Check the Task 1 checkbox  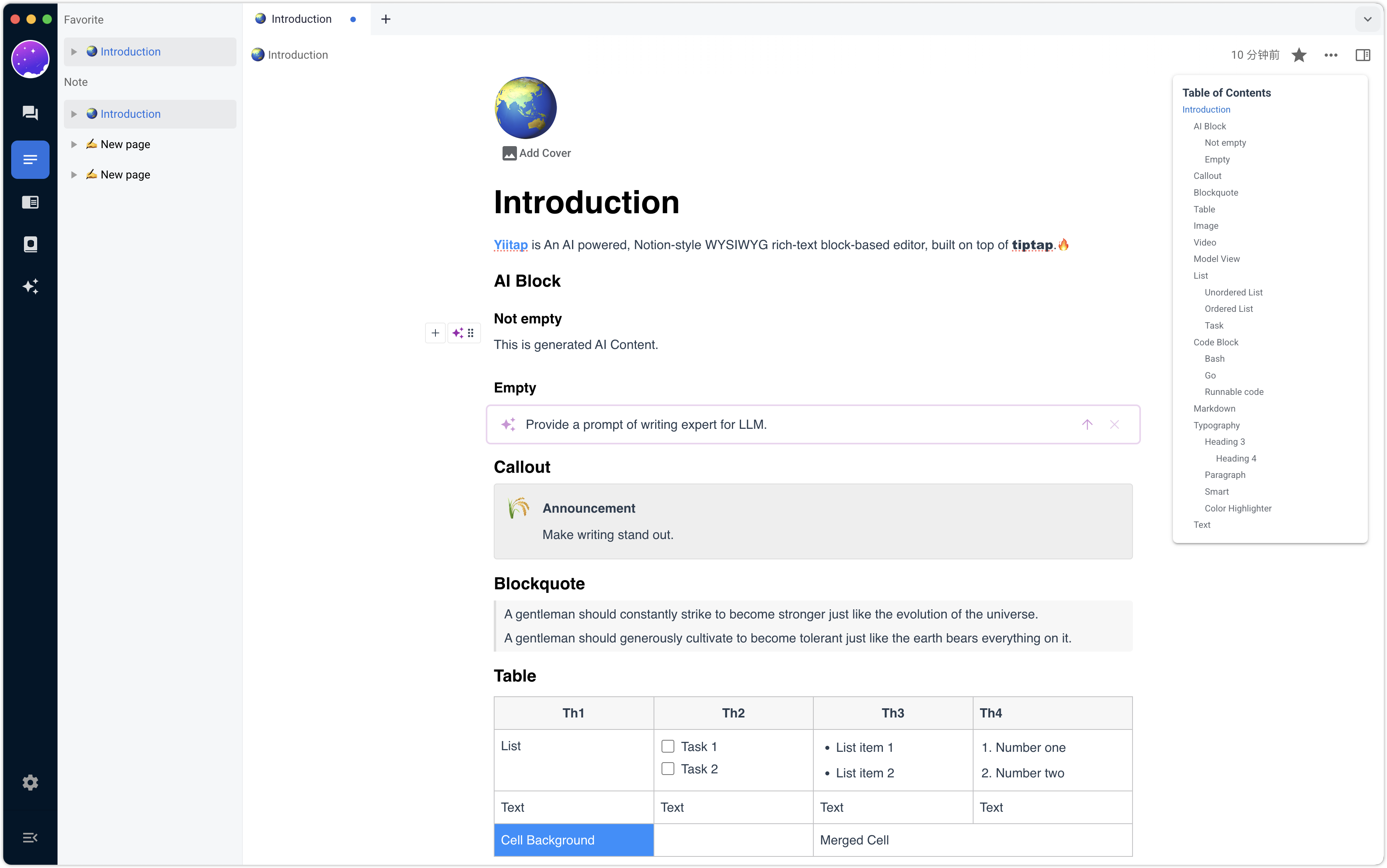click(x=668, y=746)
